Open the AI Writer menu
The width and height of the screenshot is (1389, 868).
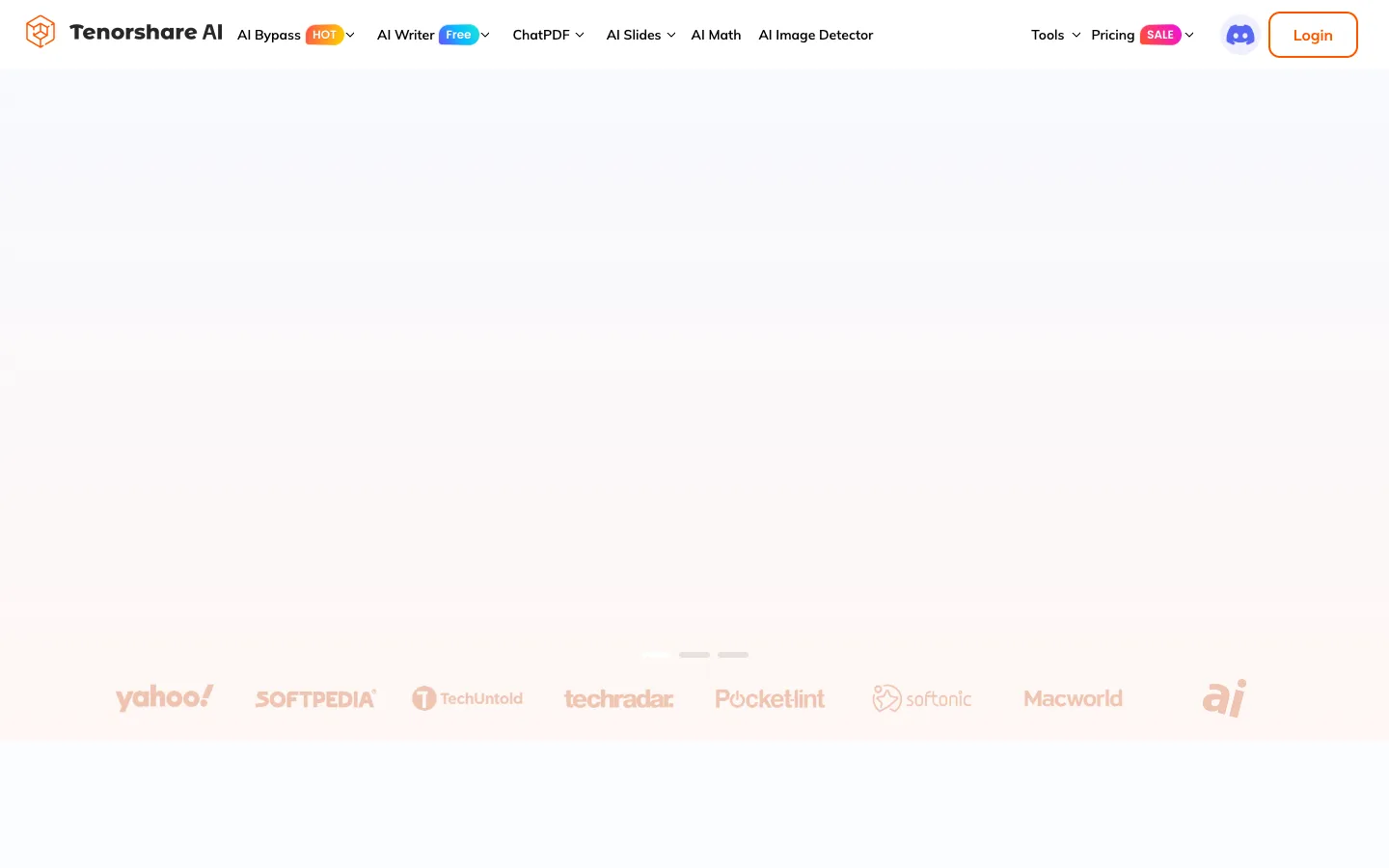406,35
